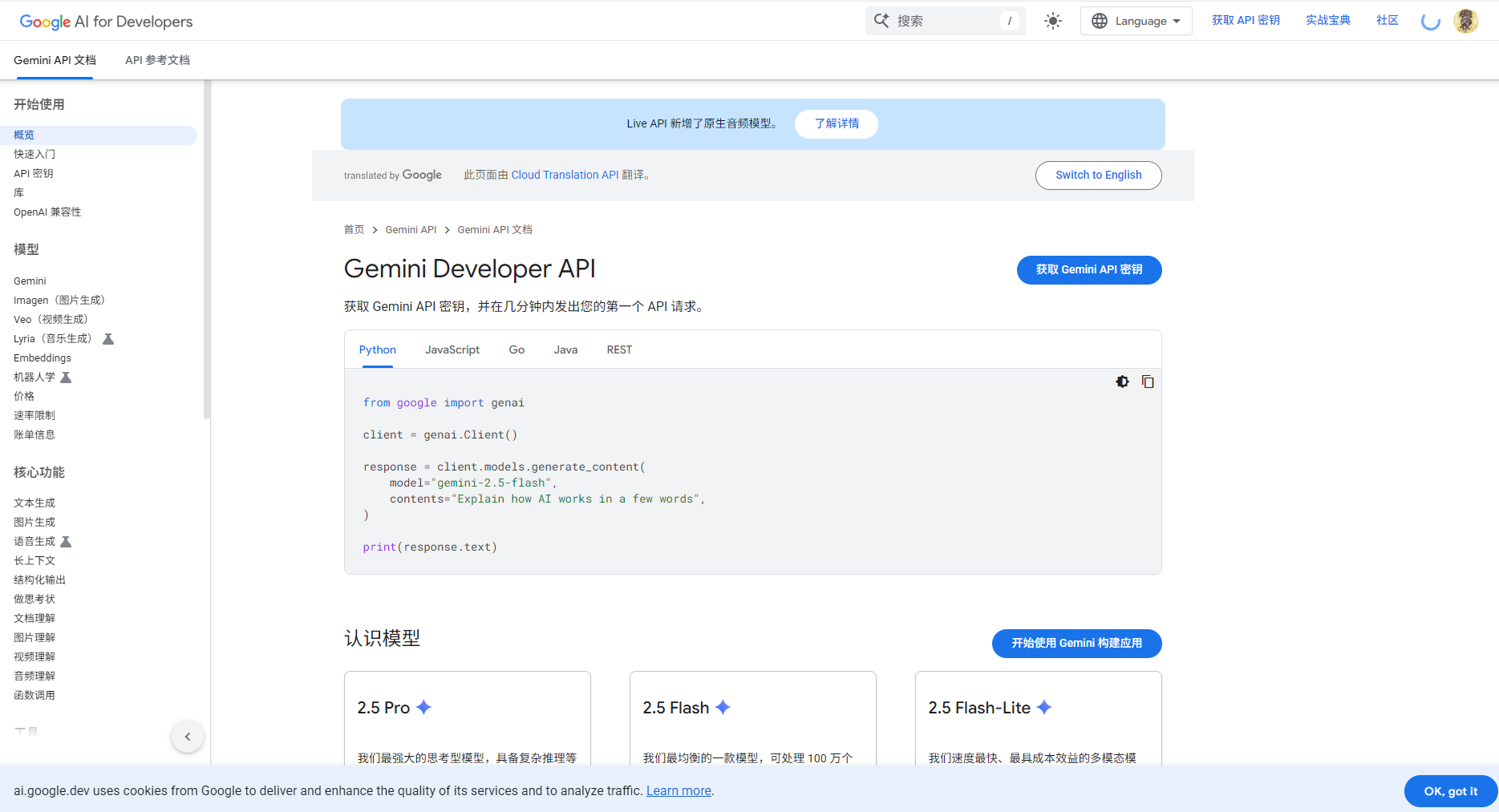Open 文本生成 in the sidebar

coord(34,503)
